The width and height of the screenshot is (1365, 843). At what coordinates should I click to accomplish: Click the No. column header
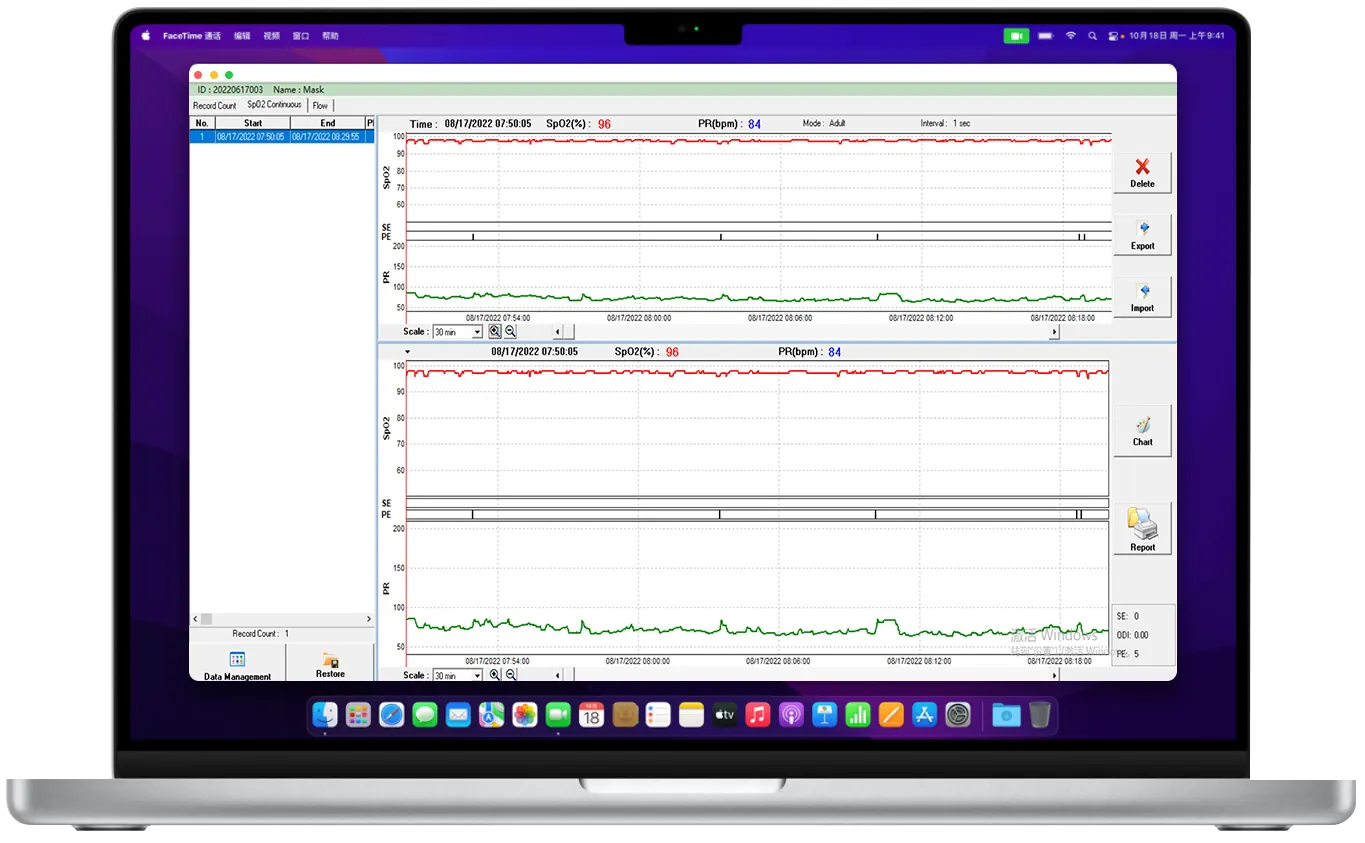tap(203, 123)
